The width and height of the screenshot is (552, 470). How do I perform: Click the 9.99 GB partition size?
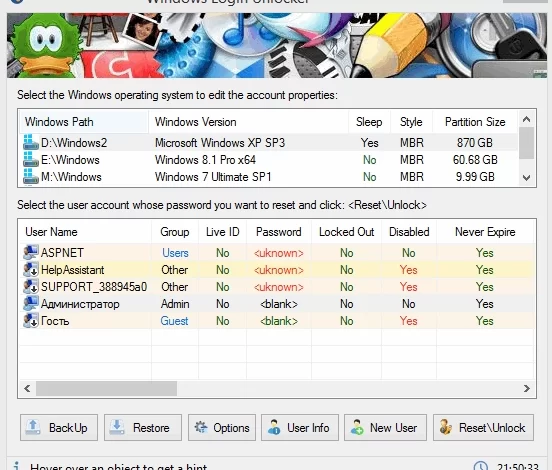(x=475, y=177)
